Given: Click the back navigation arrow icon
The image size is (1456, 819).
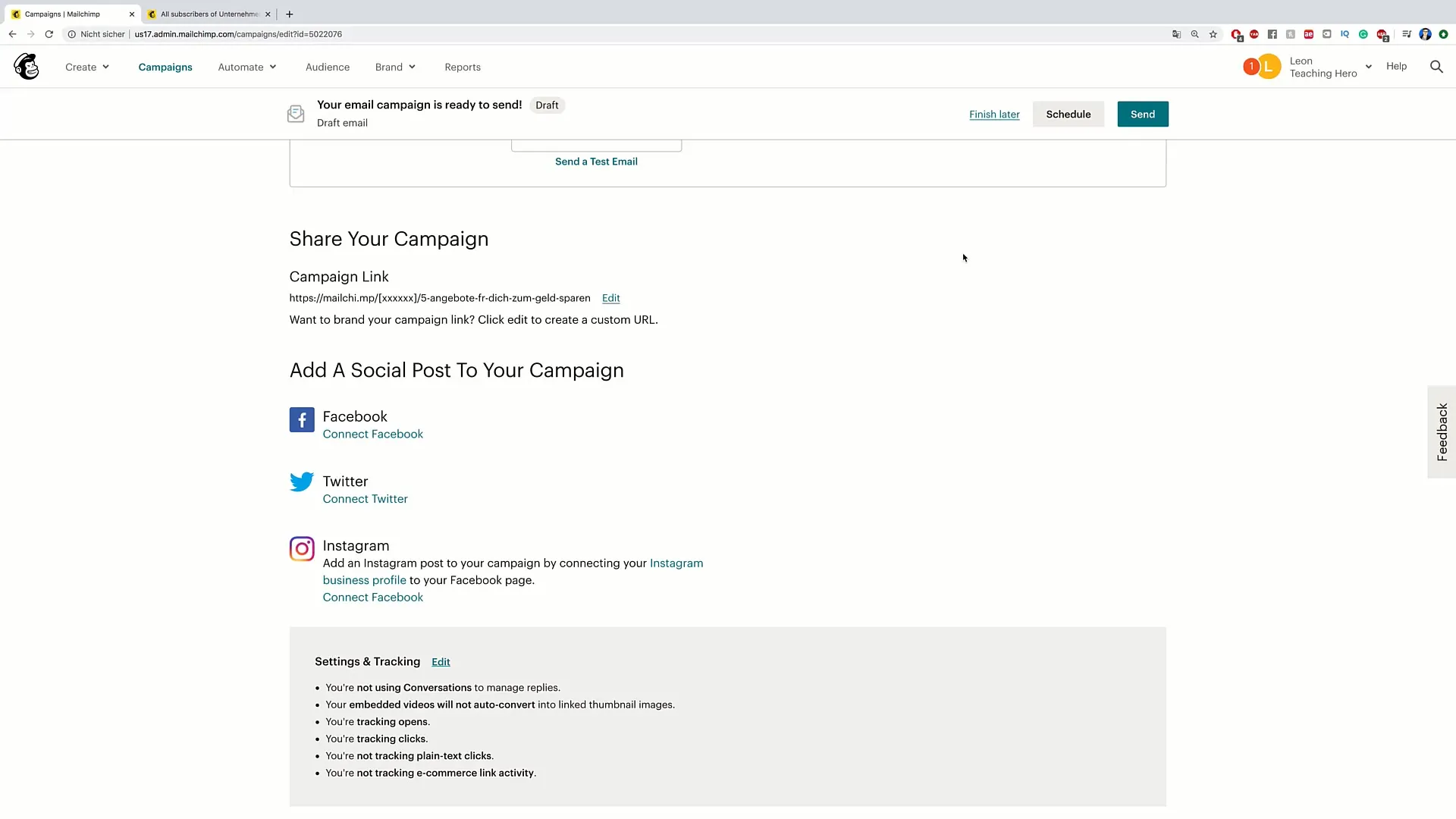Looking at the screenshot, I should 12,34.
